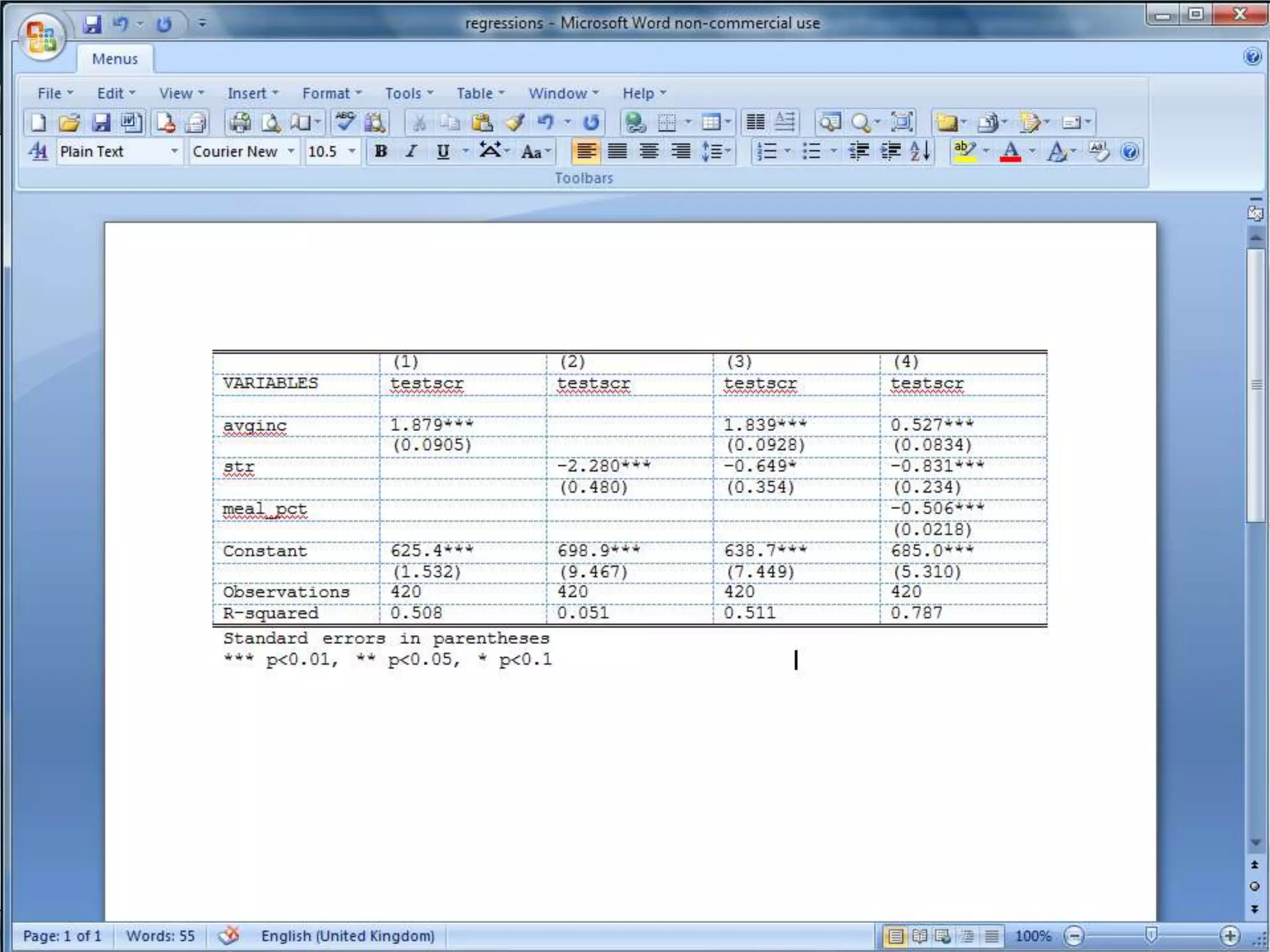Click the Office button orb
The height and width of the screenshot is (952, 1270).
click(x=42, y=37)
